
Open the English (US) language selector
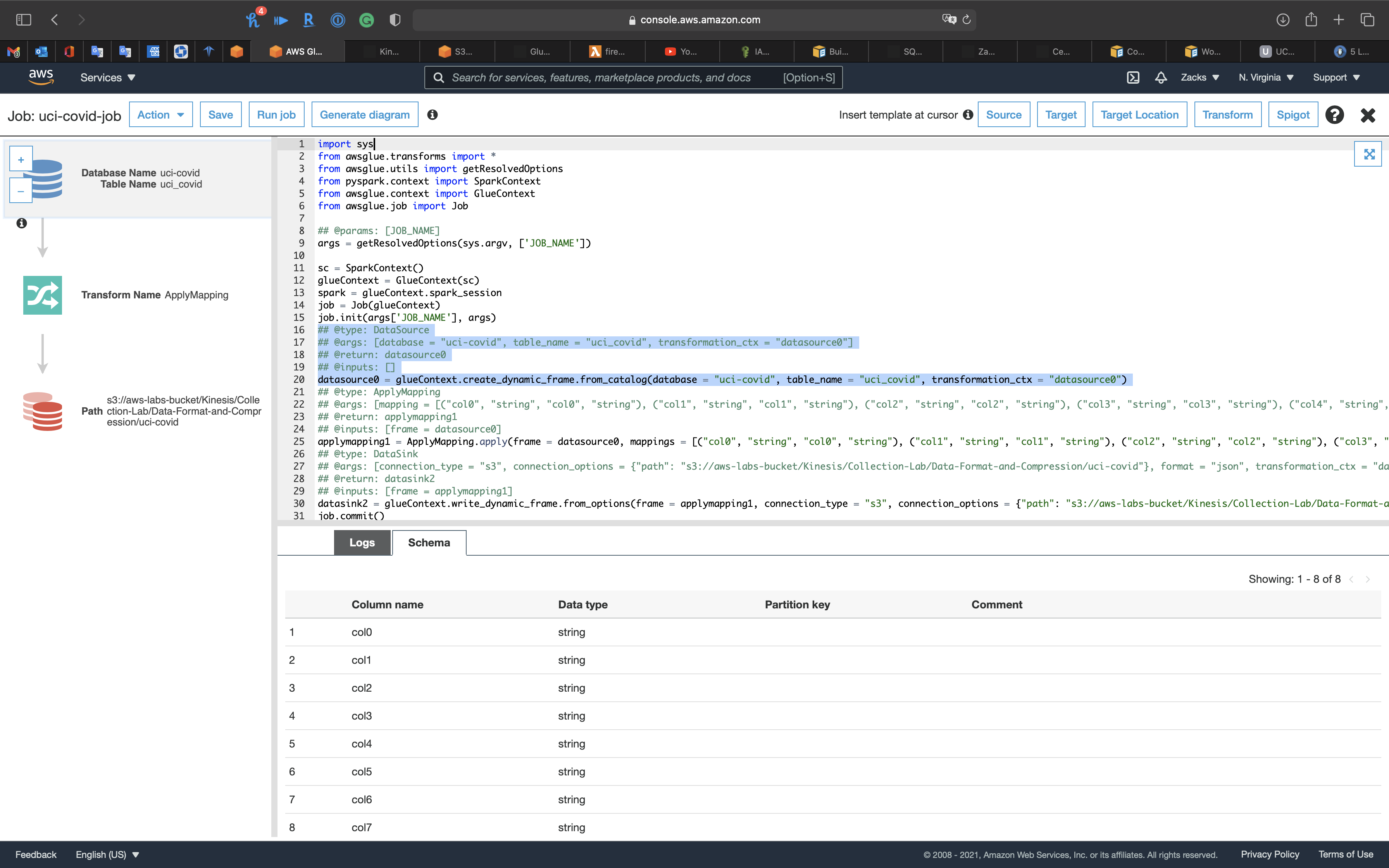(107, 854)
